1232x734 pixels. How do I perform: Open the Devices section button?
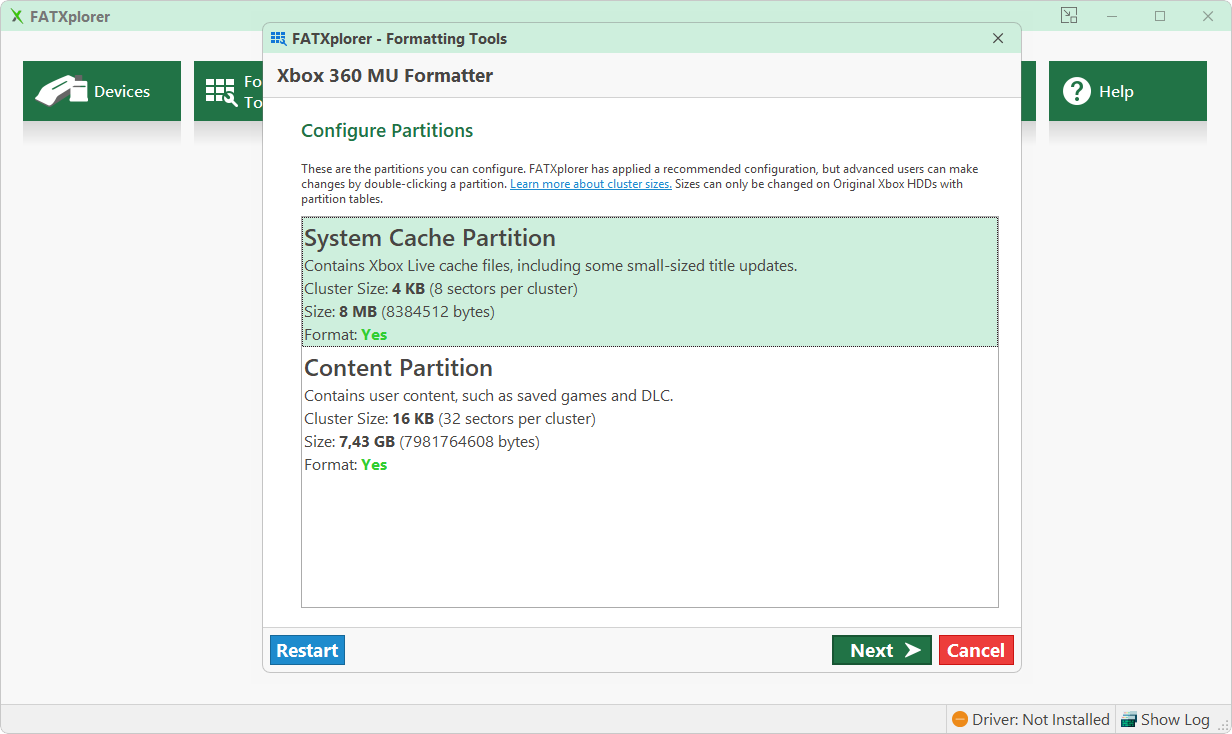pyautogui.click(x=102, y=91)
